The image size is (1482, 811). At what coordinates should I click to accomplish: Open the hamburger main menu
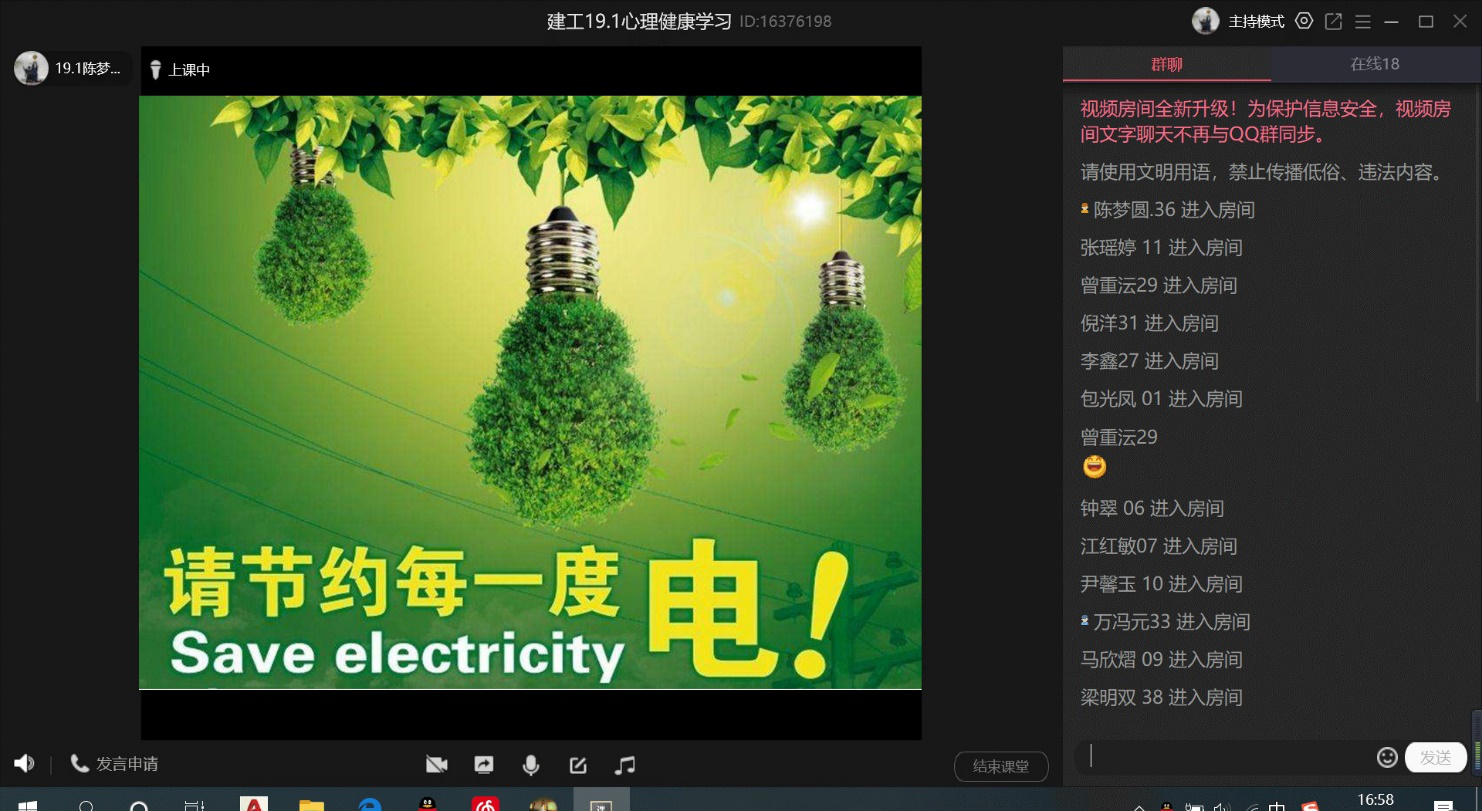(x=1362, y=20)
